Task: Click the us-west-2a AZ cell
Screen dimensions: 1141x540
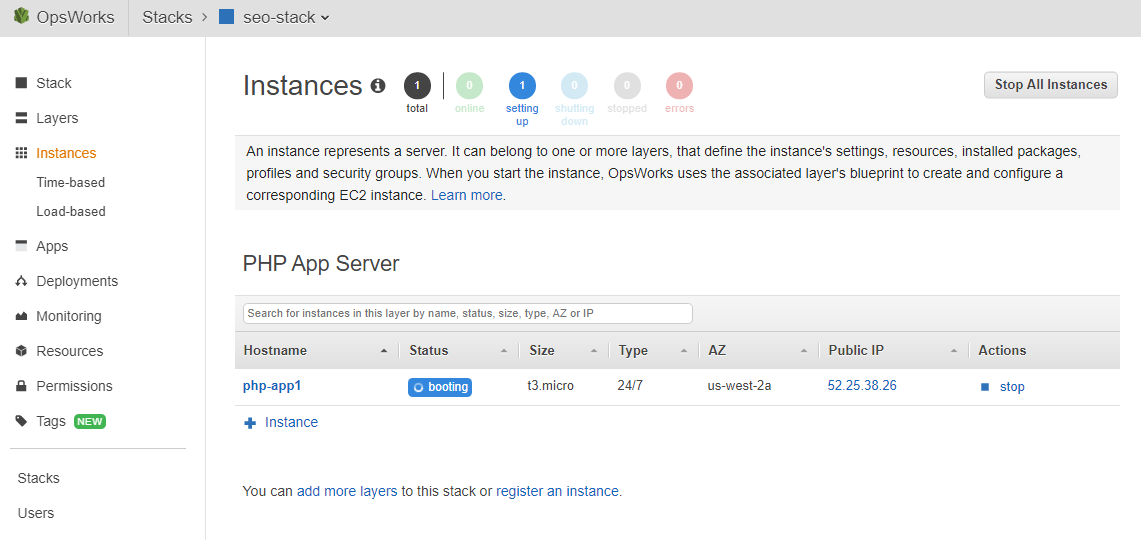Action: [739, 386]
